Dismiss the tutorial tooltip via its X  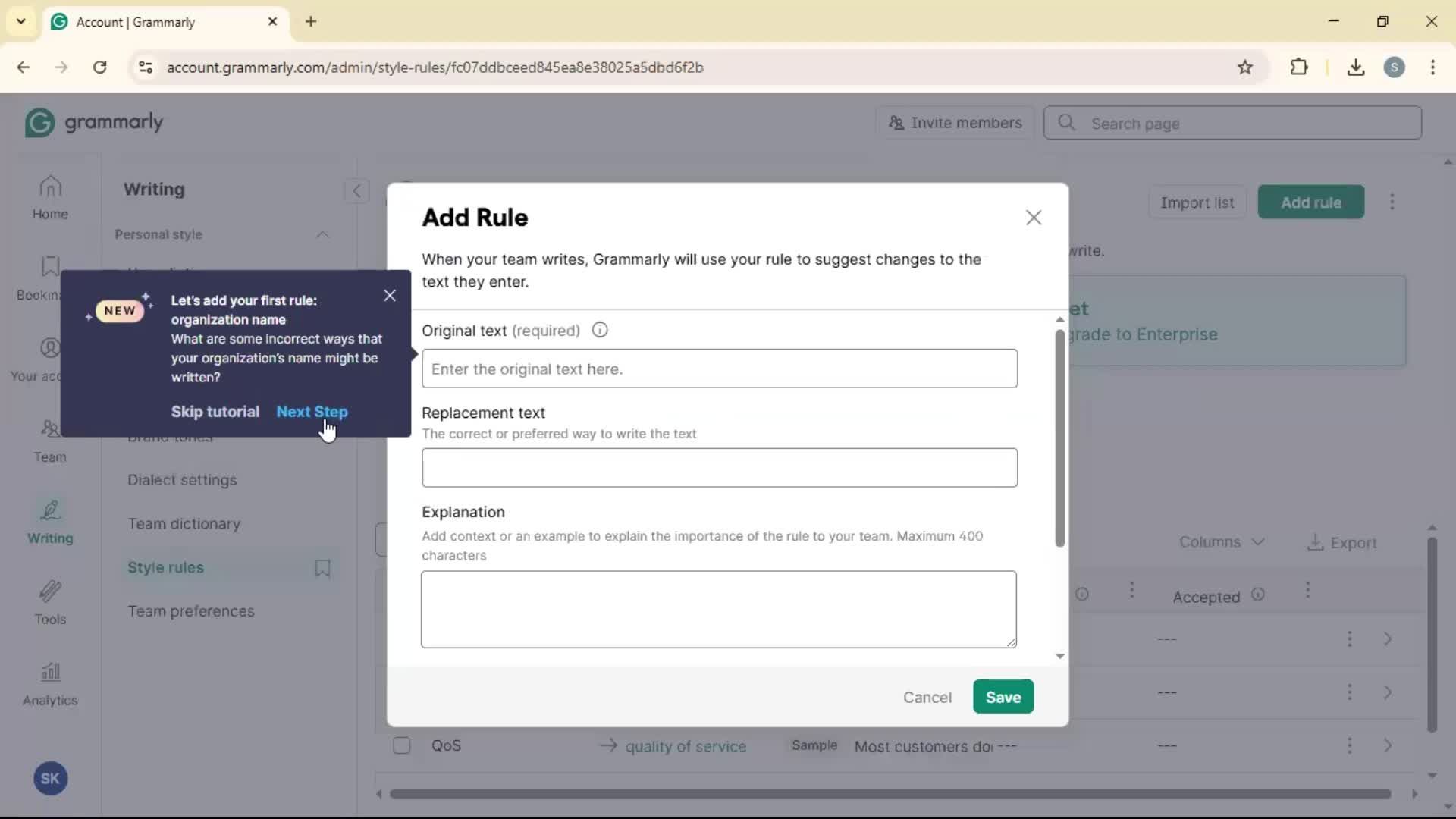(390, 296)
